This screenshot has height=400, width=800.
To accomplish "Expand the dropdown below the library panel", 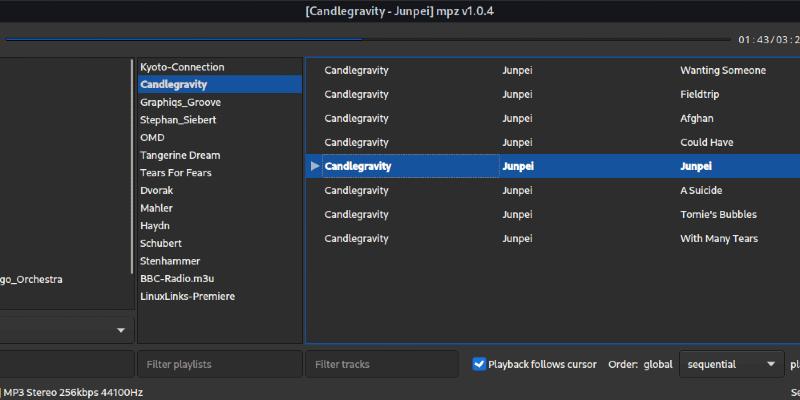I will (121, 330).
